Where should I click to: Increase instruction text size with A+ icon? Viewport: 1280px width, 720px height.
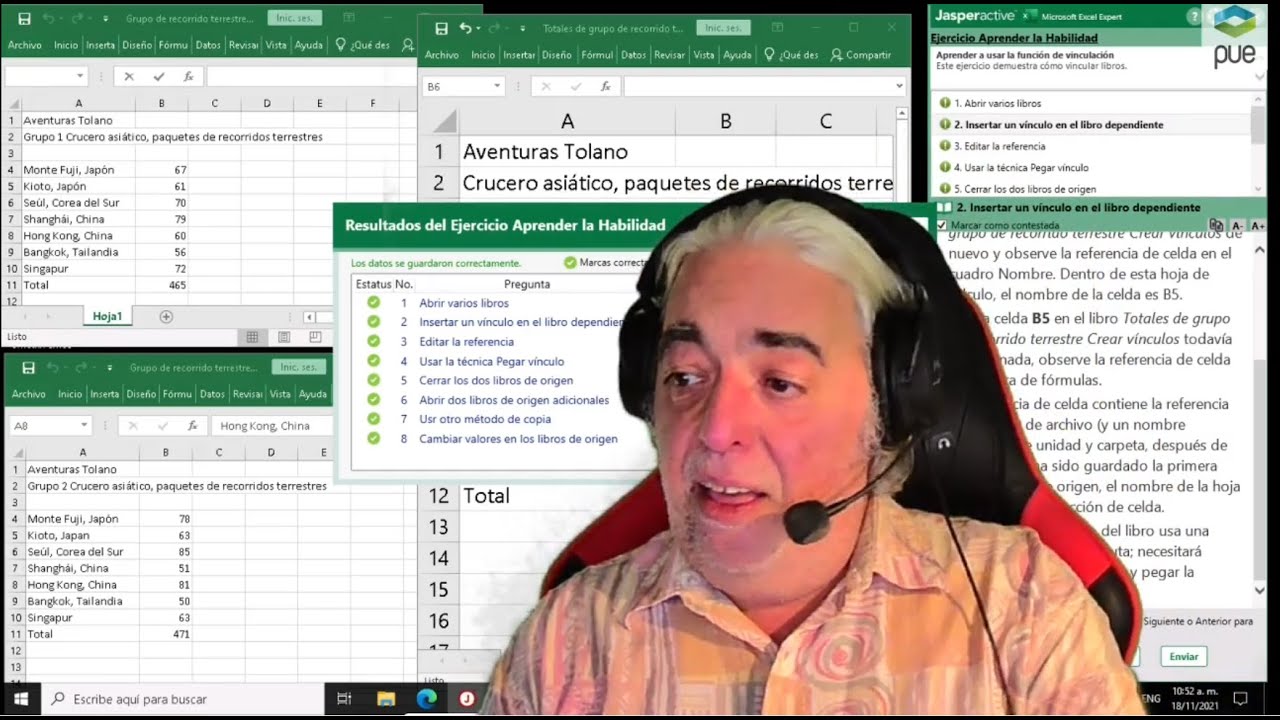coord(1257,226)
